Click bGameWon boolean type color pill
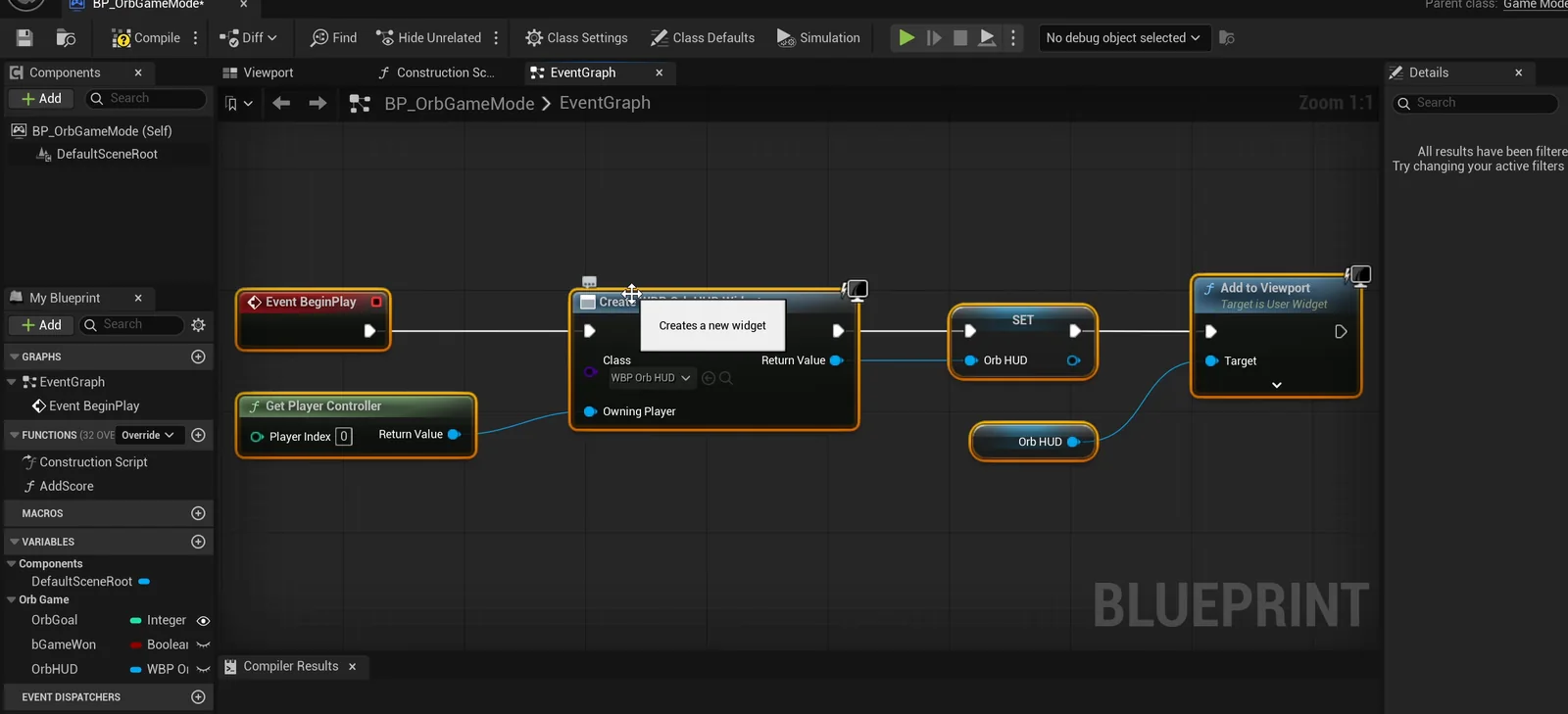Viewport: 1568px width, 714px height. pyautogui.click(x=136, y=644)
